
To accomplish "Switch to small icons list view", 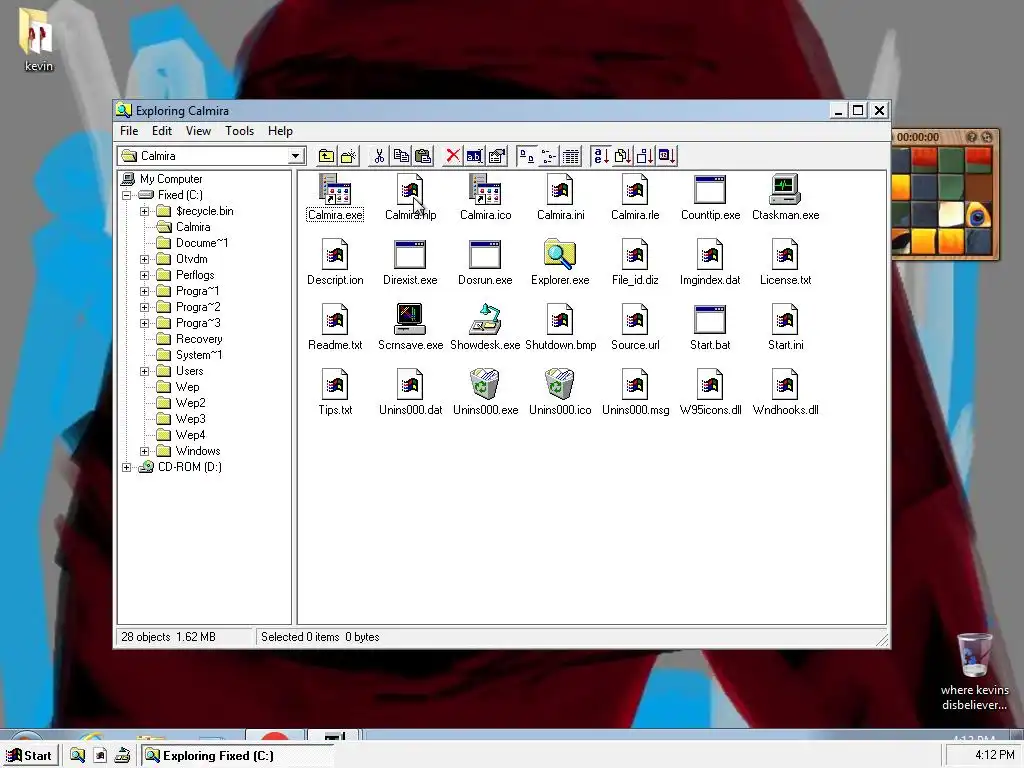I will coord(549,156).
